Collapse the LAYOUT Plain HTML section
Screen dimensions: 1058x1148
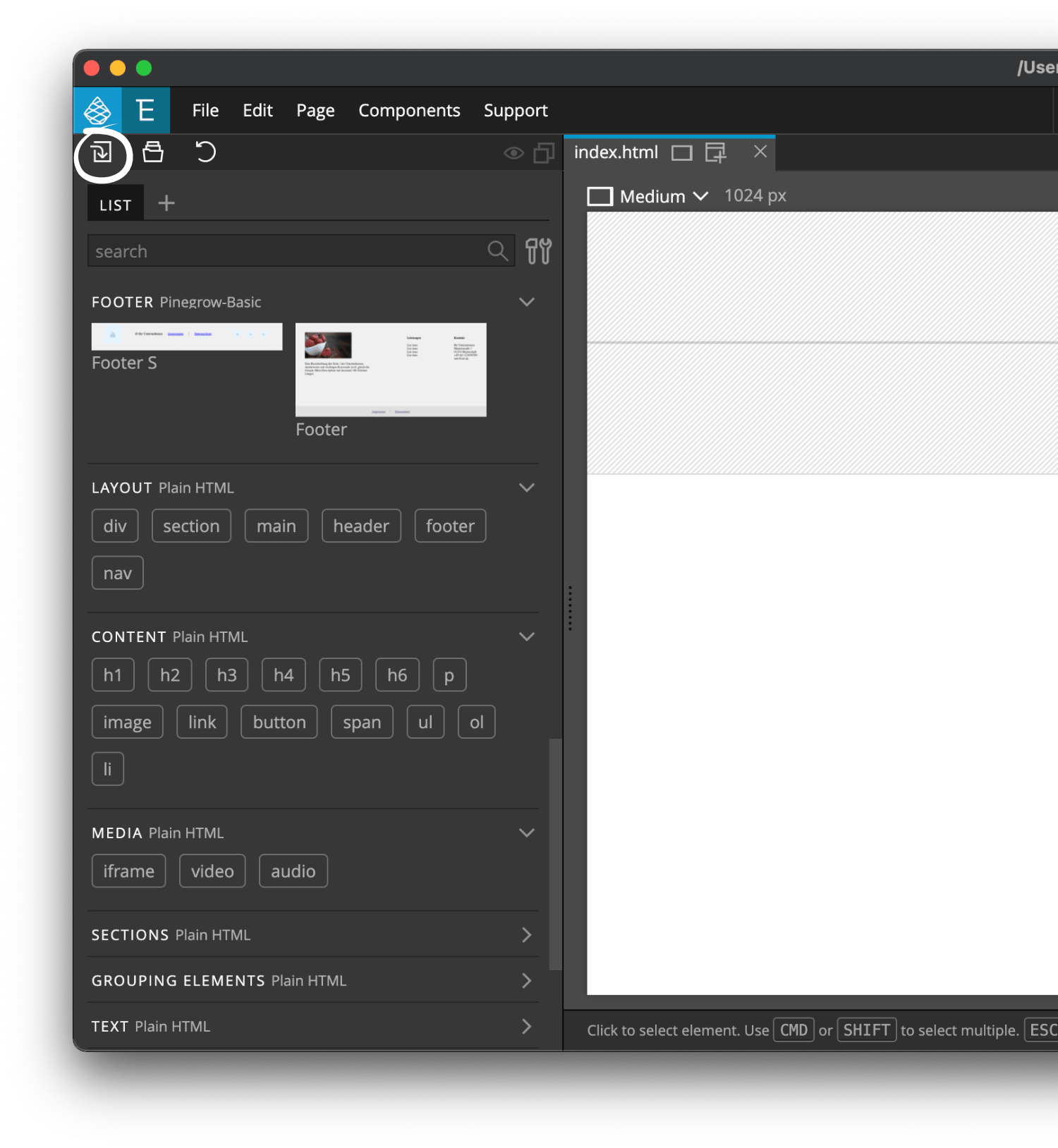point(527,488)
